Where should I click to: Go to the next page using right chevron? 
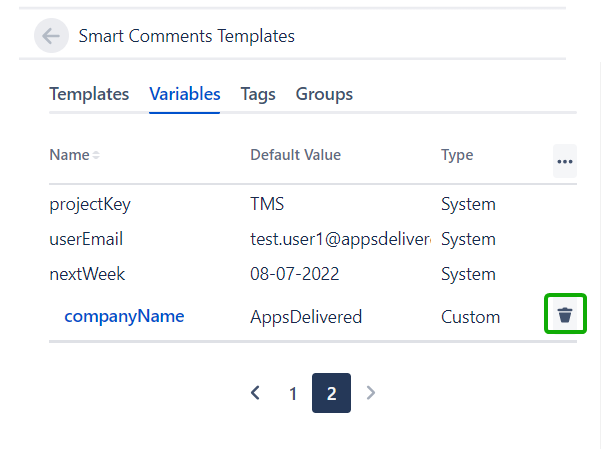pos(371,393)
